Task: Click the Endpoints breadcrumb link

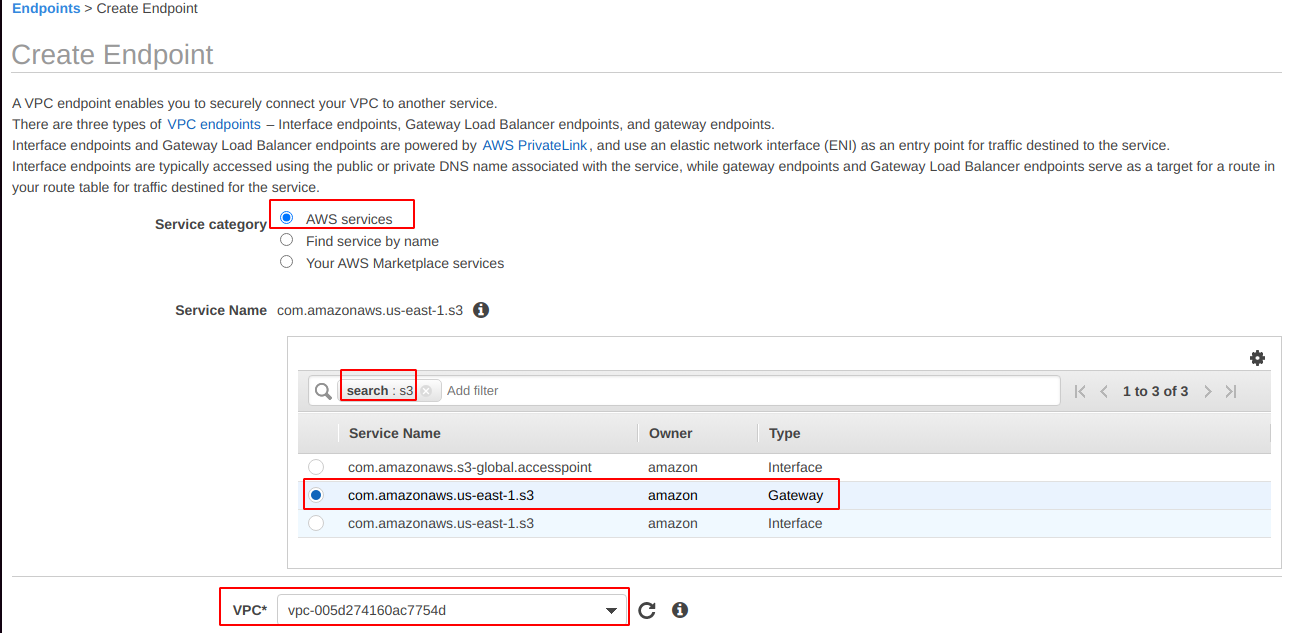Action: pos(46,8)
